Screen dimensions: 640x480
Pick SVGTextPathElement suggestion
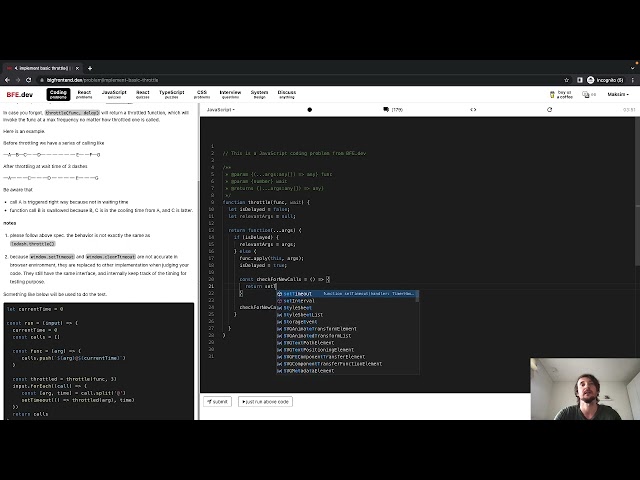click(347, 343)
